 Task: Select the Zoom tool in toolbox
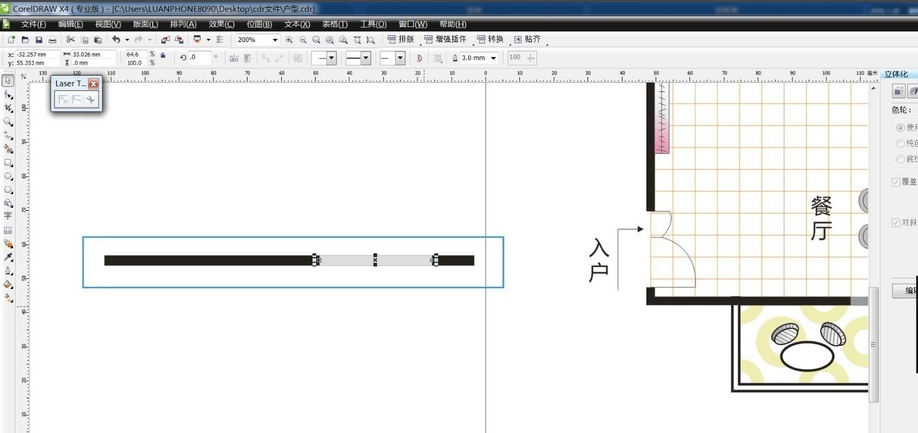(8, 122)
